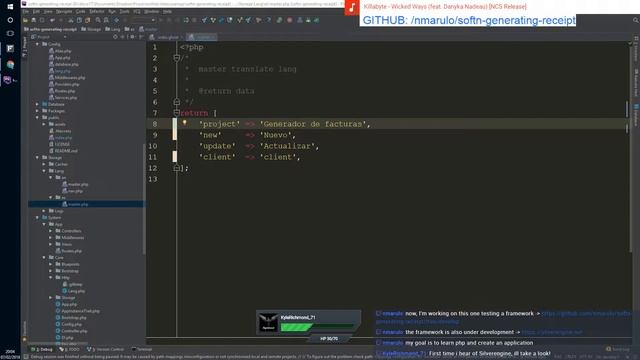Select the master.php editor tab
The height and width of the screenshot is (360, 640).
pos(202,37)
